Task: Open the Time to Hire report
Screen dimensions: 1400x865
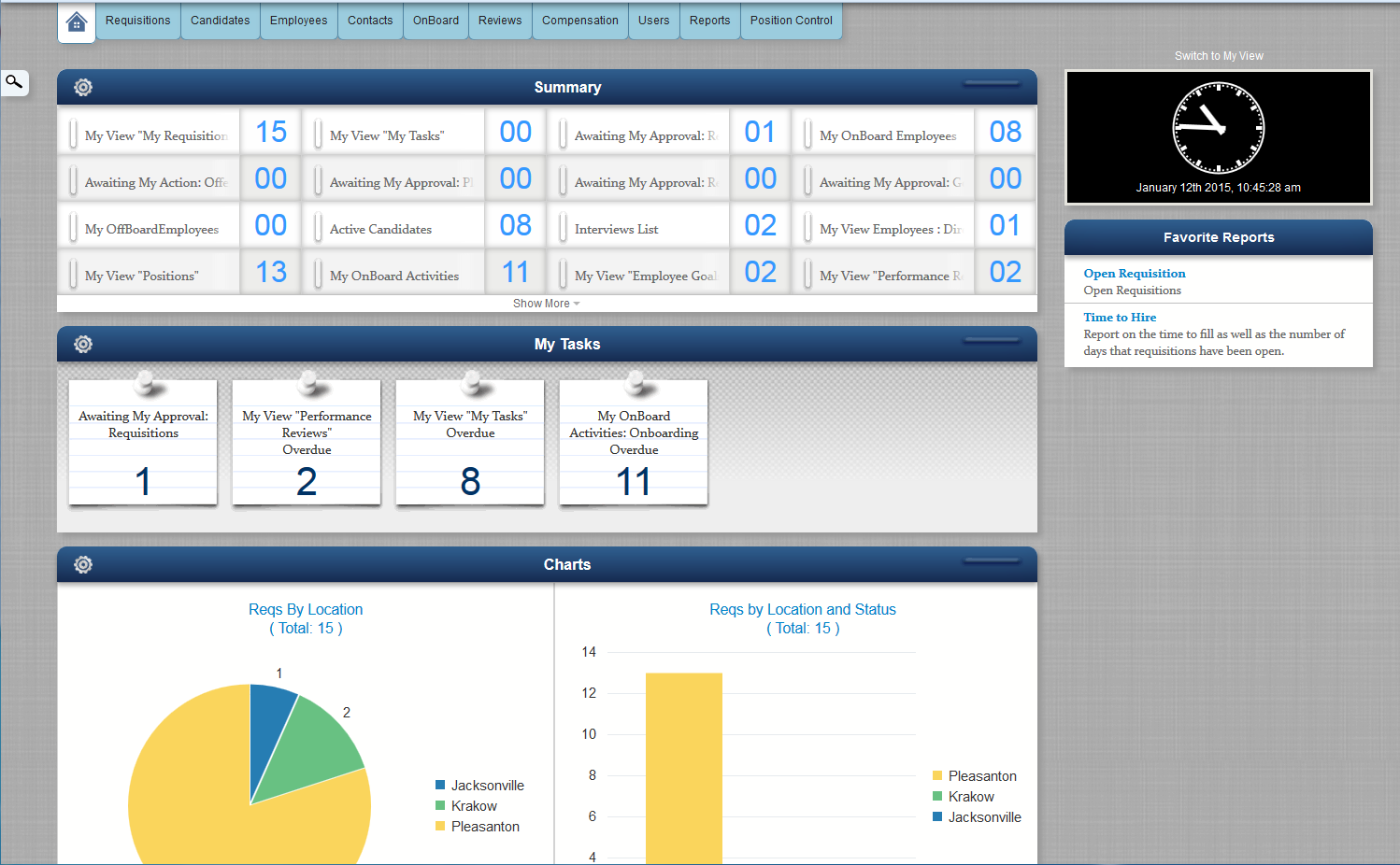Action: click(x=1120, y=318)
